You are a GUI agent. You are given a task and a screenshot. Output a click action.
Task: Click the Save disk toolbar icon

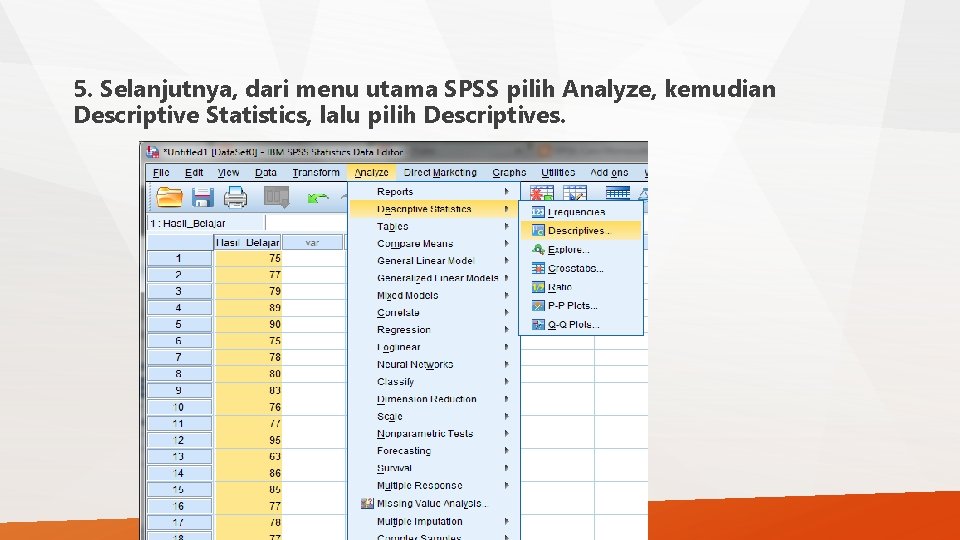click(x=203, y=197)
